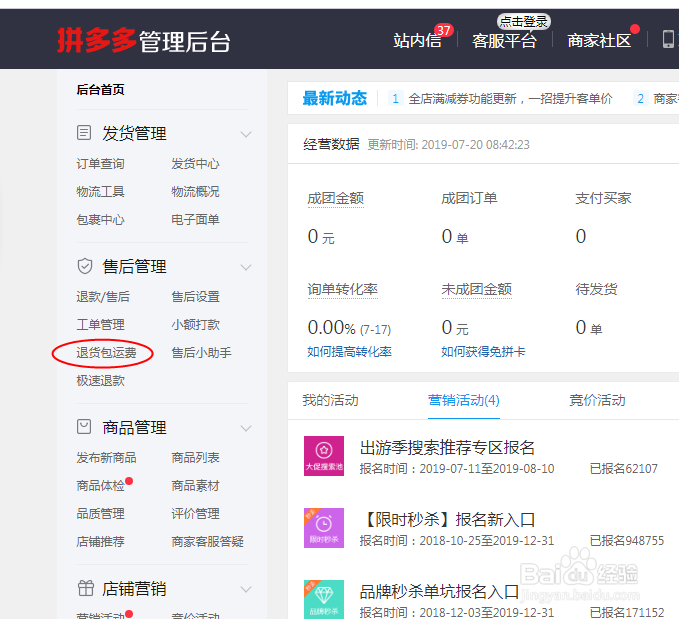Open 极速退款 in sidebar
Image resolution: width=679 pixels, height=619 pixels.
click(x=100, y=381)
